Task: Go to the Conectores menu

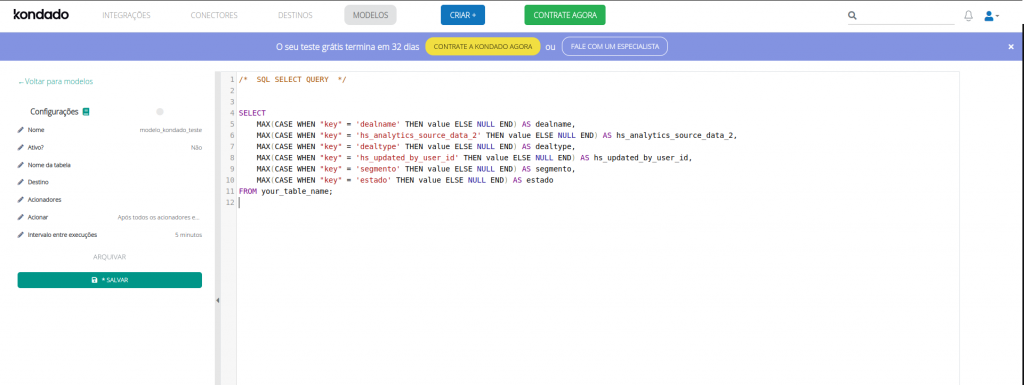Action: click(214, 15)
